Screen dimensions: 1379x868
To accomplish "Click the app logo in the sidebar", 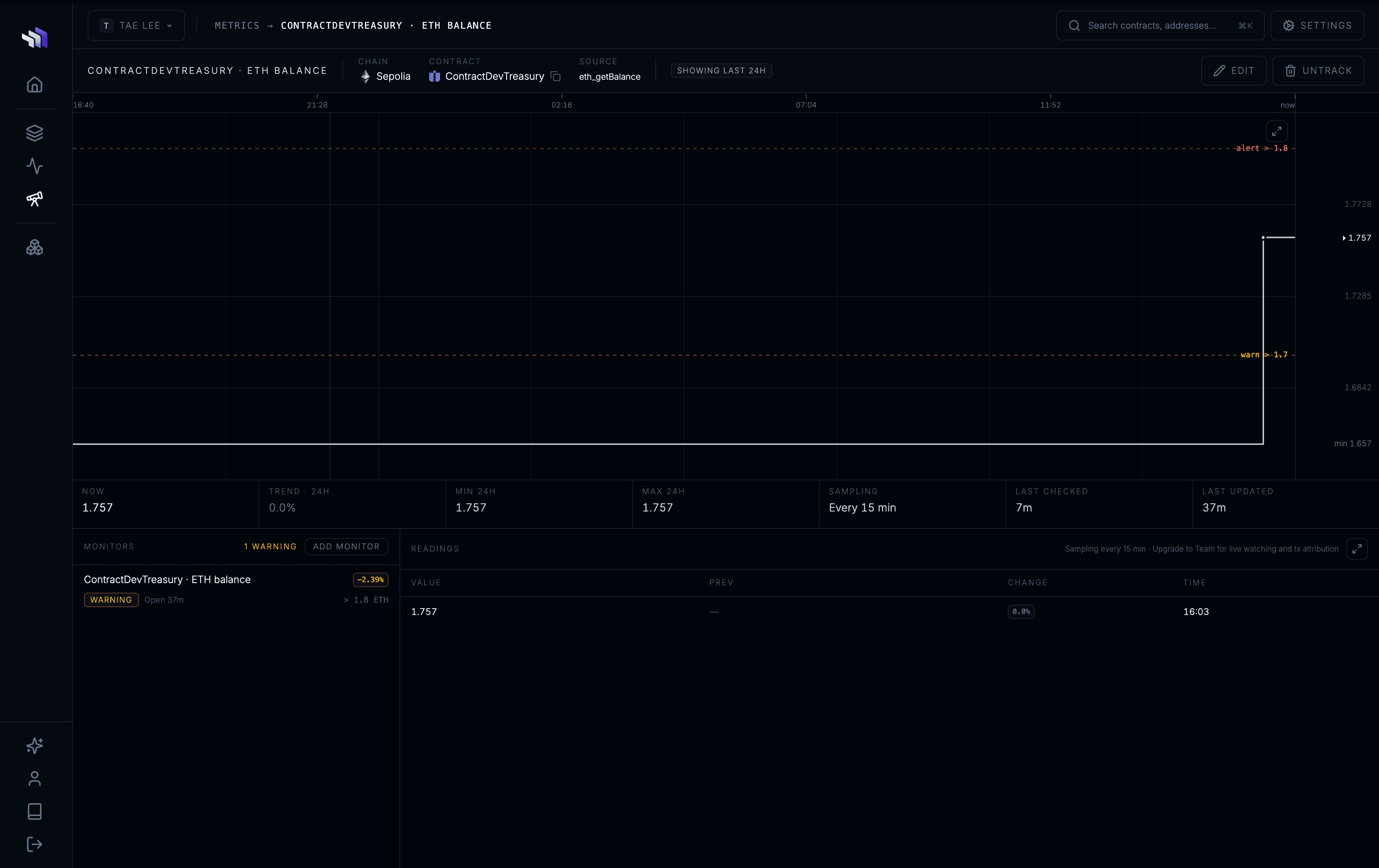I will click(x=35, y=38).
